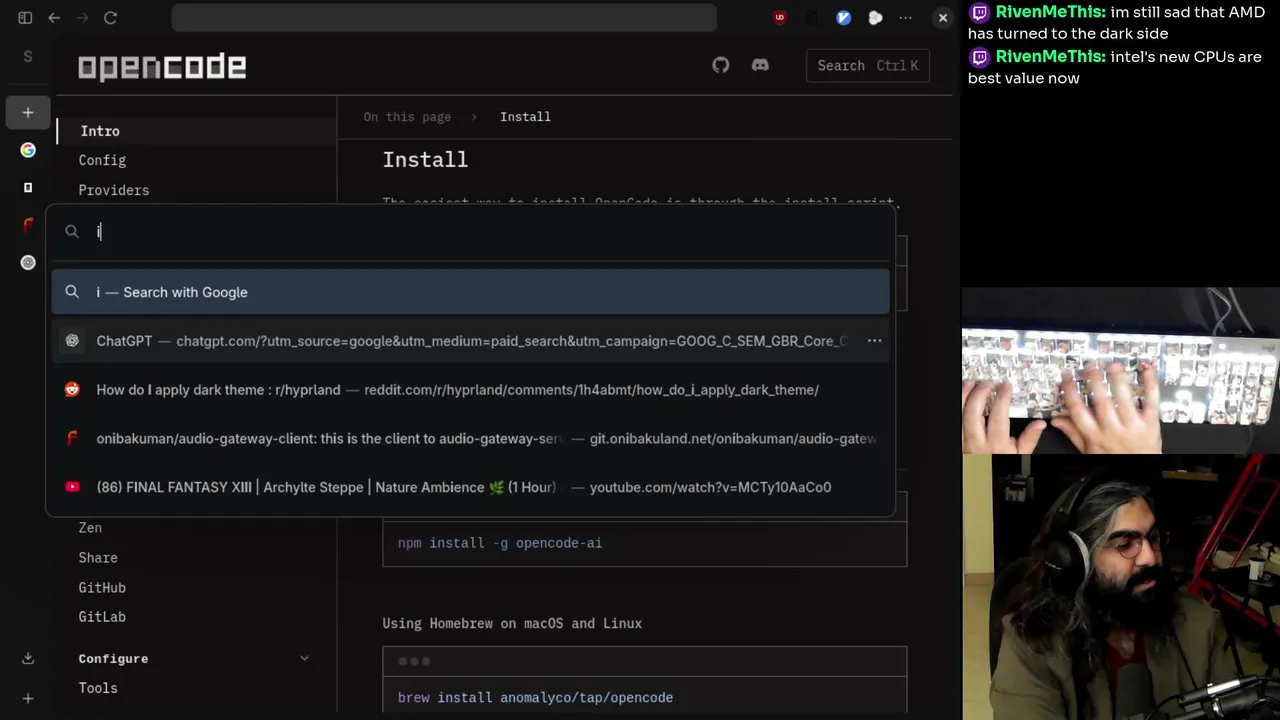
Task: Click the Twitch badge beside 'intel's new CPUs' message
Action: click(980, 57)
